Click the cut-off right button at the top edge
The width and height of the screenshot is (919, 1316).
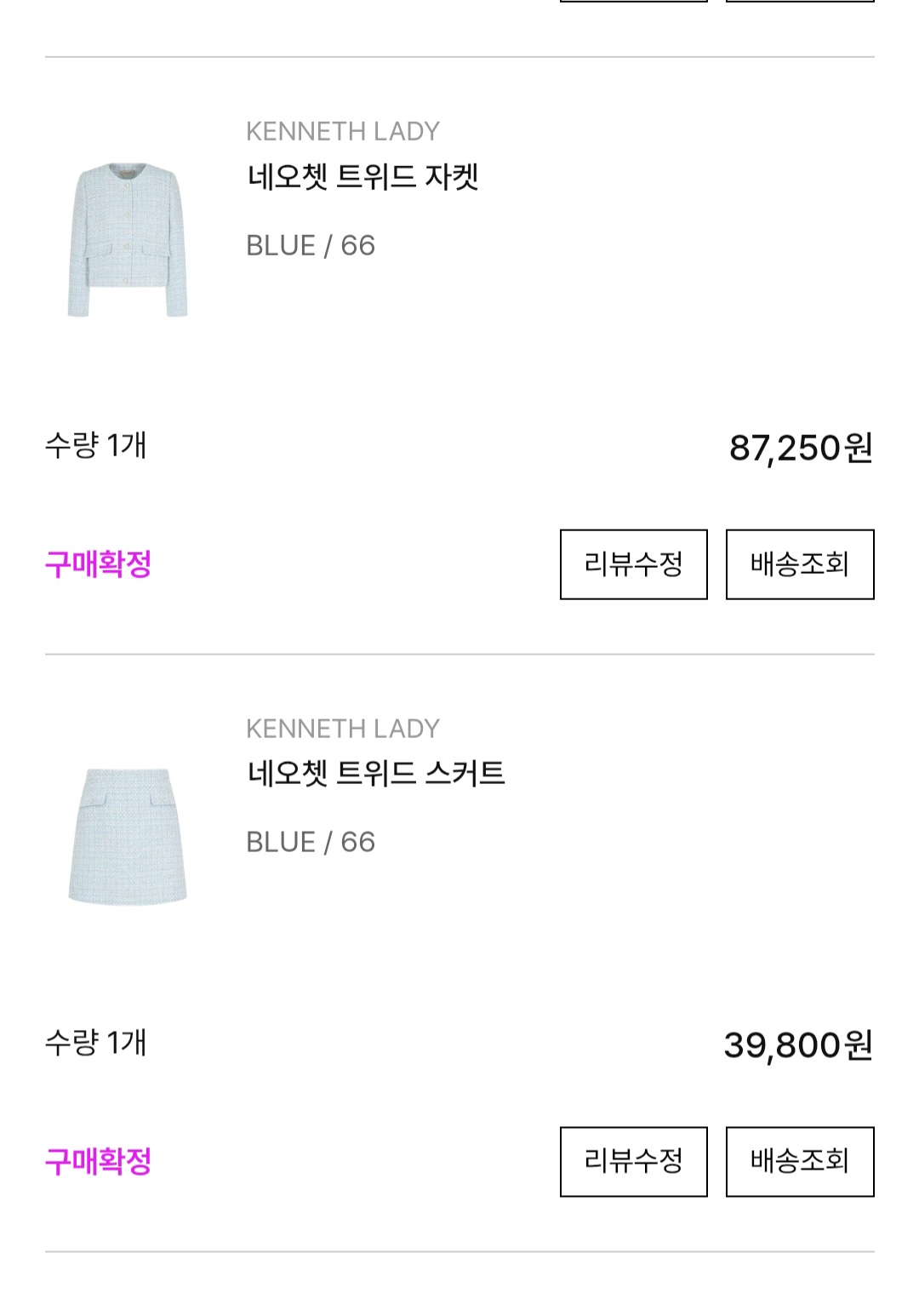799,1
